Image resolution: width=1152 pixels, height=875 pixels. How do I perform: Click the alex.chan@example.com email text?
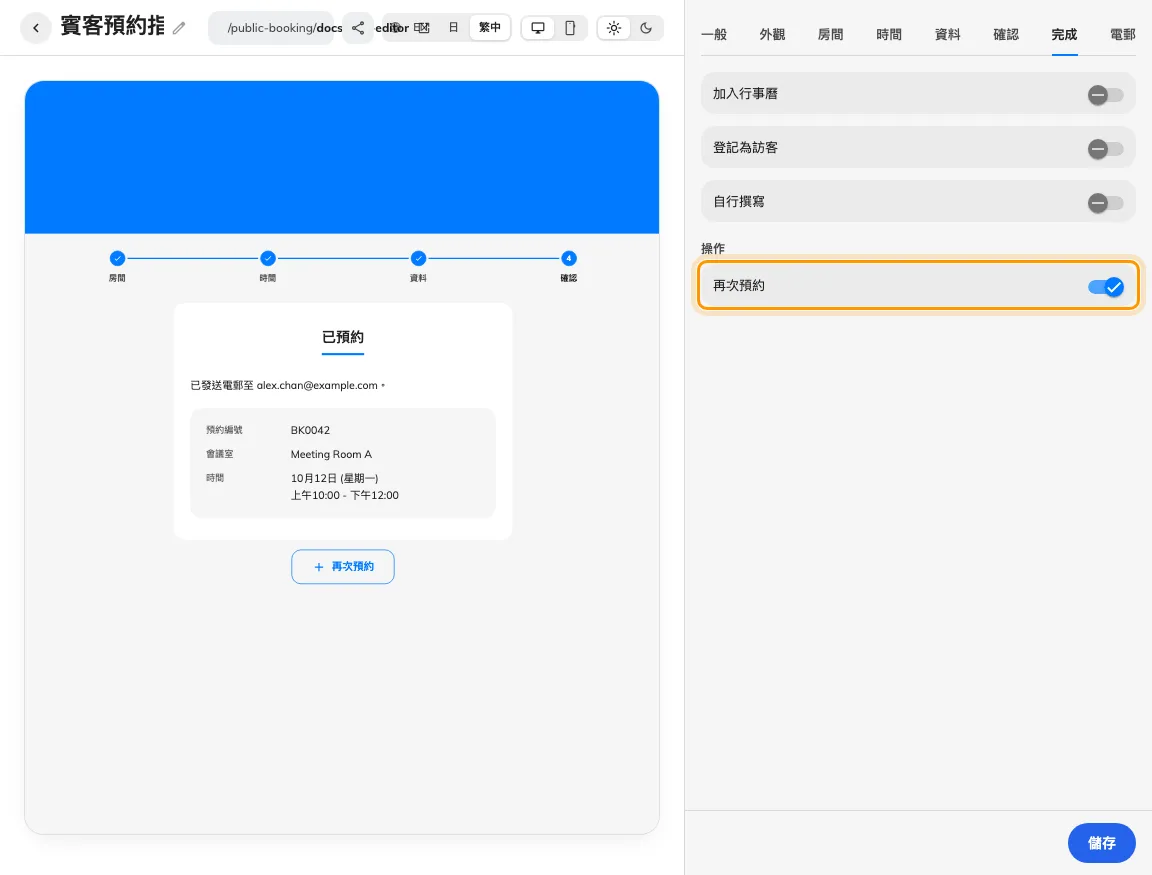(x=317, y=385)
